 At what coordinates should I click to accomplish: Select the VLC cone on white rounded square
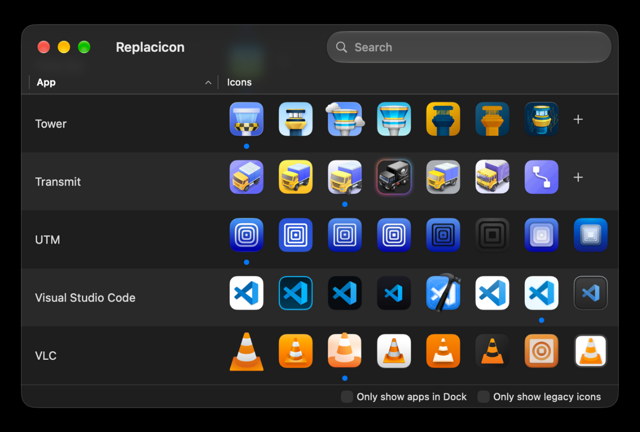coord(394,351)
